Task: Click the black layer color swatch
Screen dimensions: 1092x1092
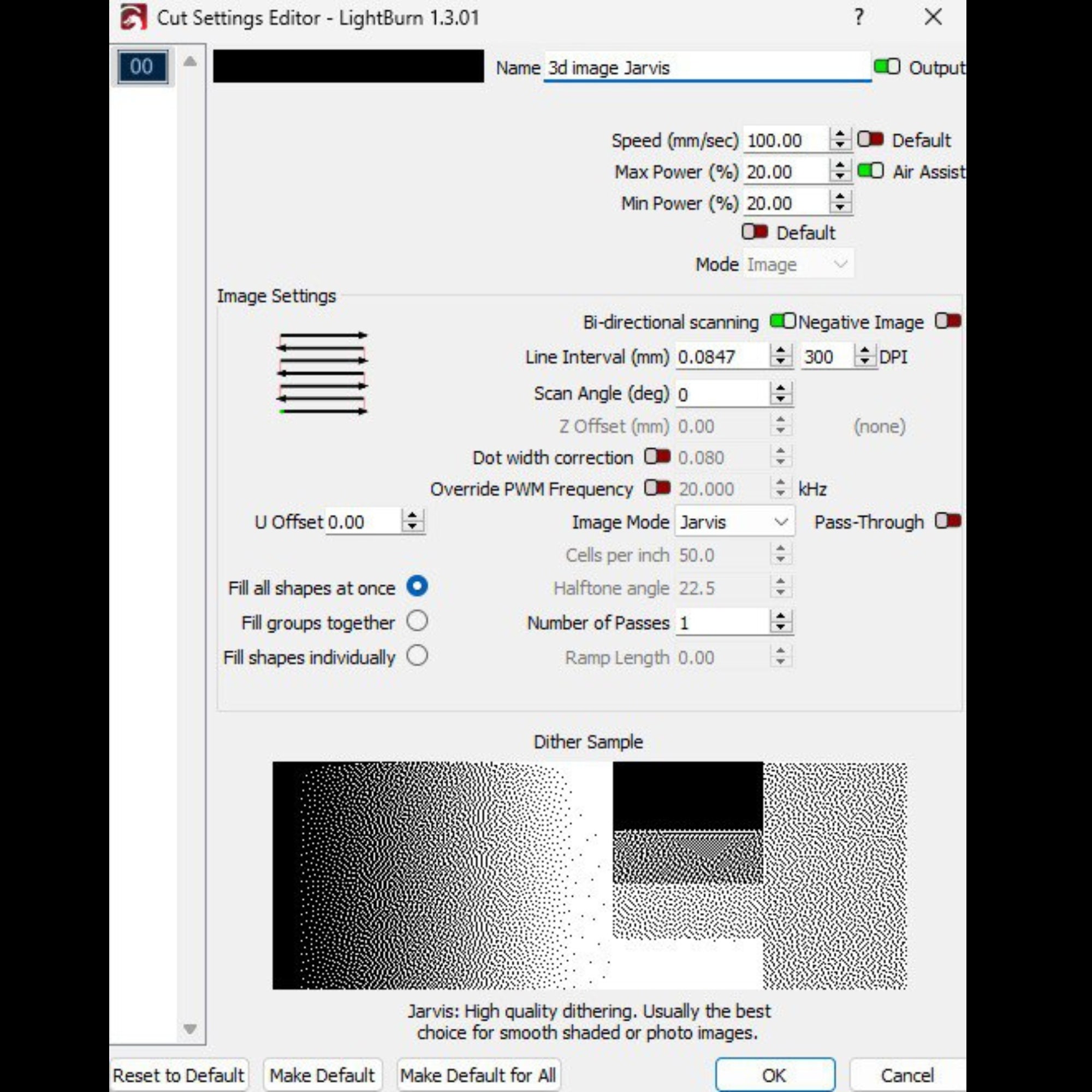Action: pos(348,67)
